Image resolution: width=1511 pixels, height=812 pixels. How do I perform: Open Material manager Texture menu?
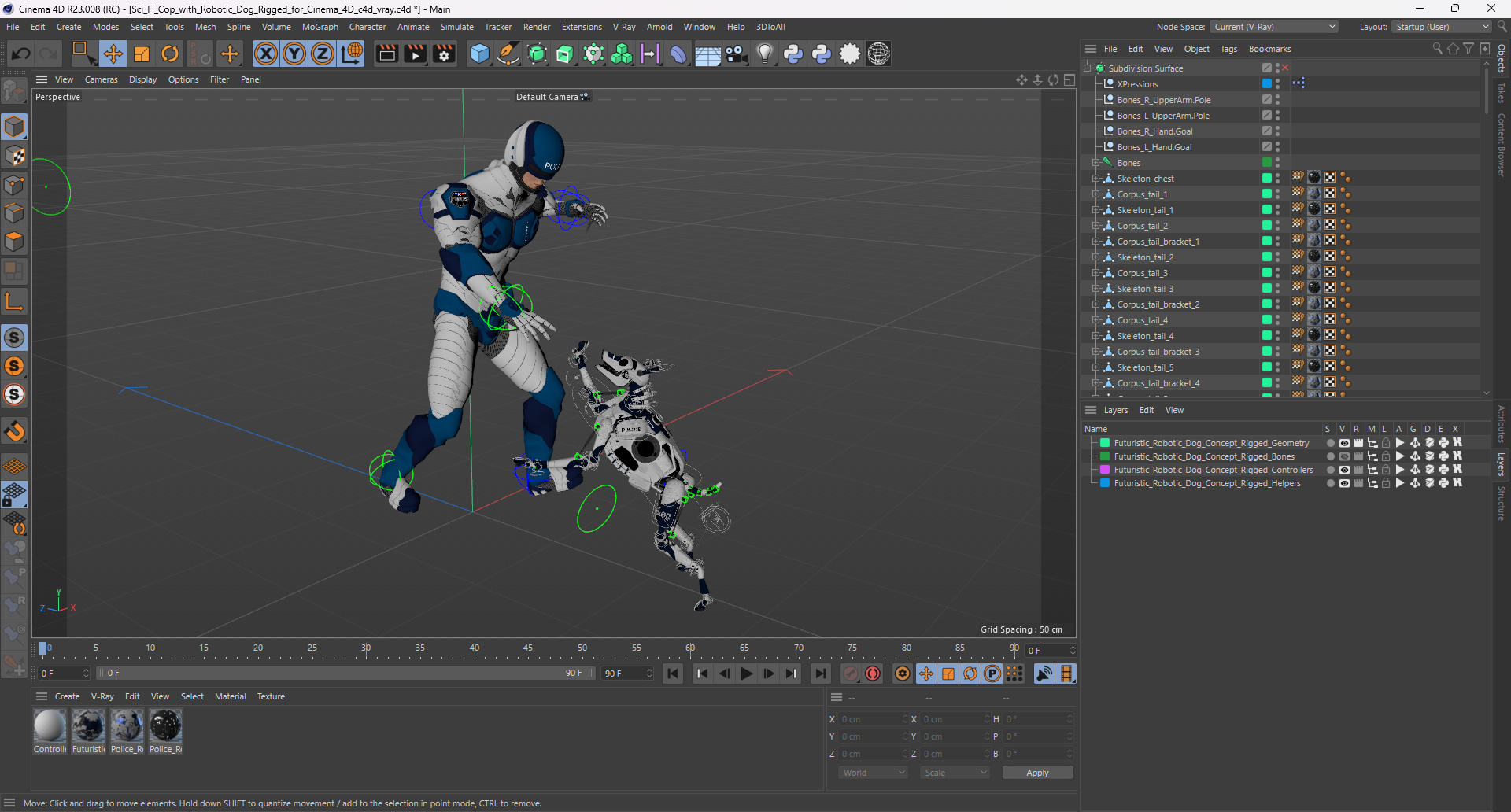271,696
